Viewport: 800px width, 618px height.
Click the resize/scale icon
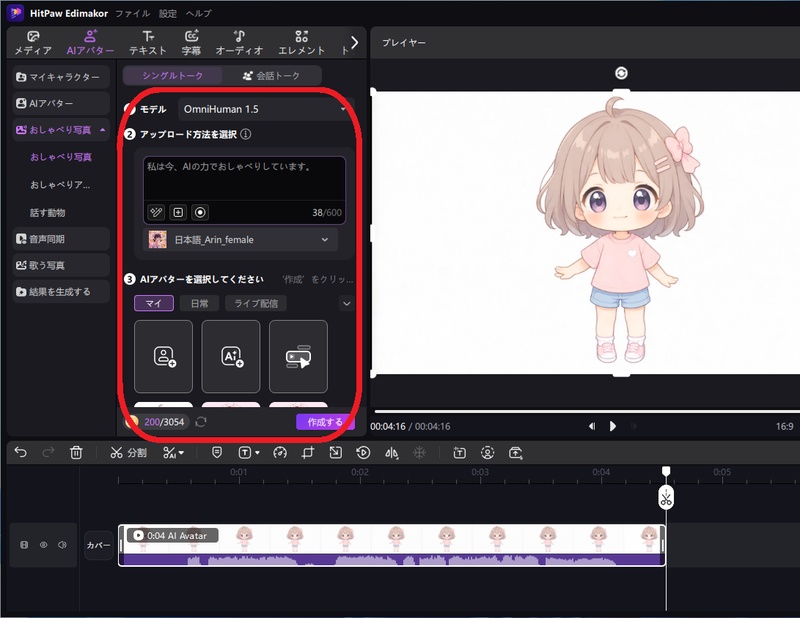(336, 453)
